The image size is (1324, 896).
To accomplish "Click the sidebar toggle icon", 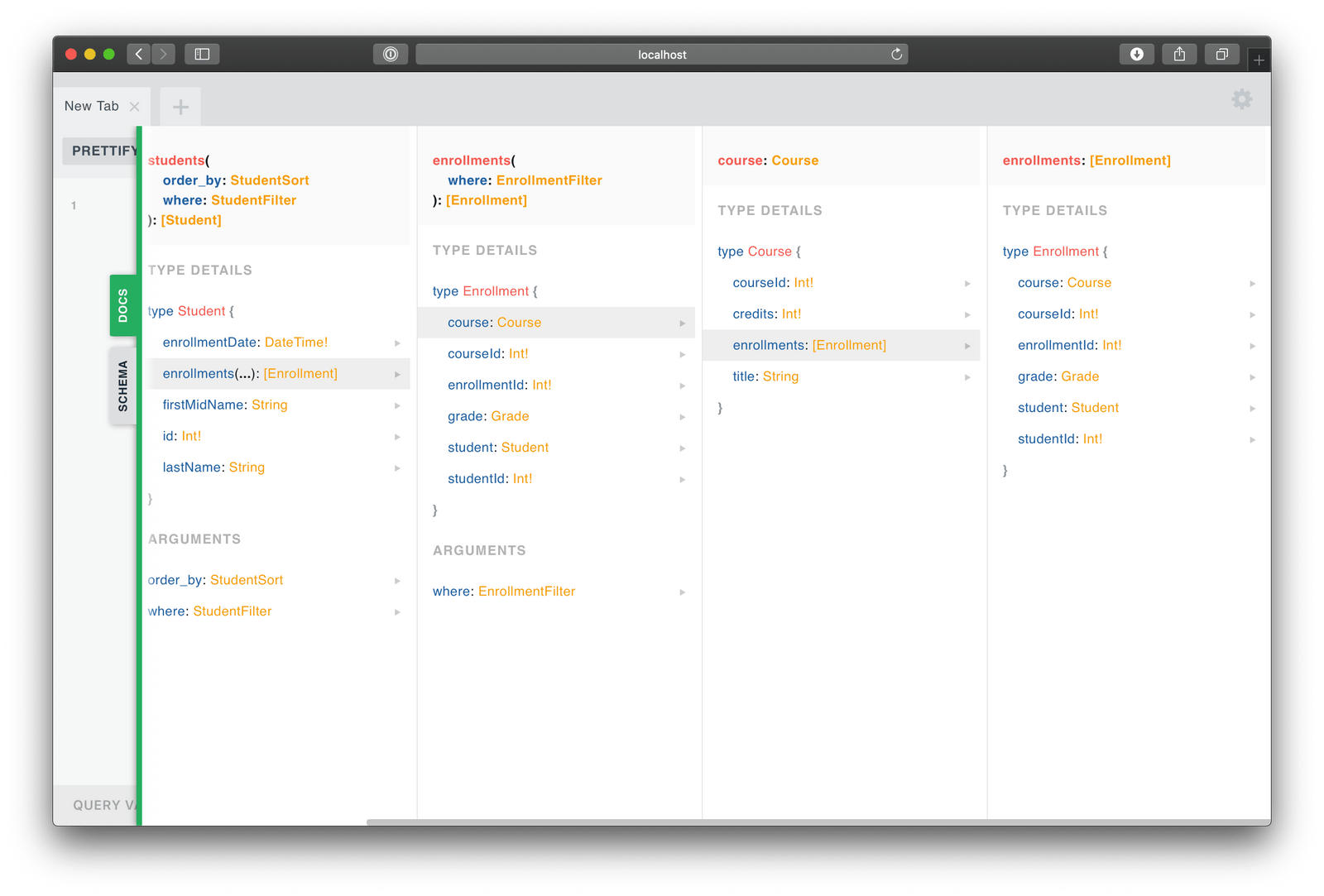I will coord(202,54).
